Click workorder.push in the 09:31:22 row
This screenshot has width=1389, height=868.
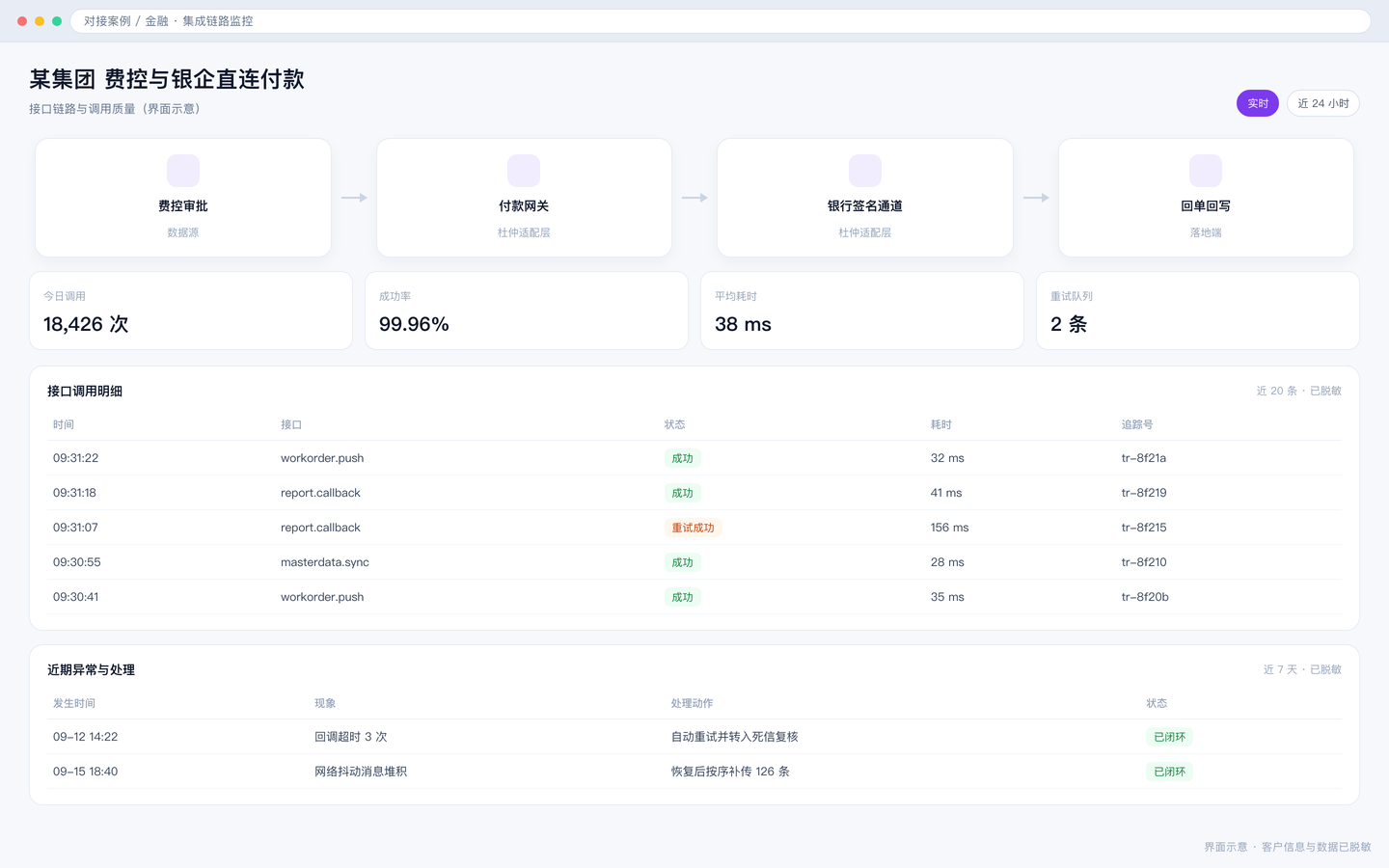click(322, 458)
